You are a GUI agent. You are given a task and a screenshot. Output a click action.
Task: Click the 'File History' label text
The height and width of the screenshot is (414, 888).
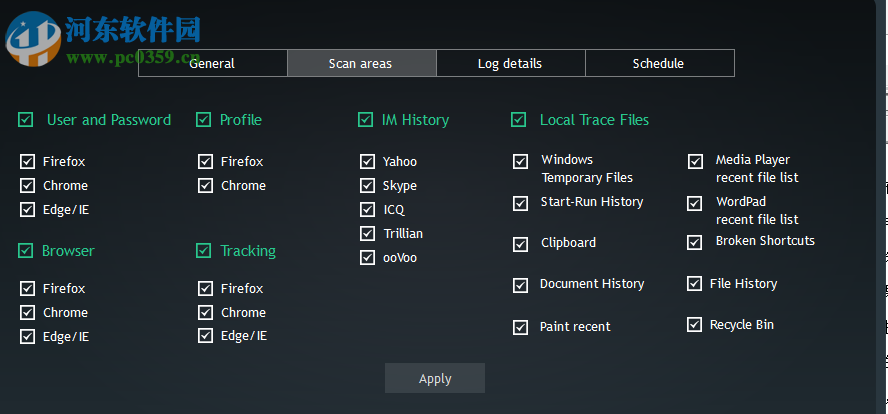coord(743,284)
